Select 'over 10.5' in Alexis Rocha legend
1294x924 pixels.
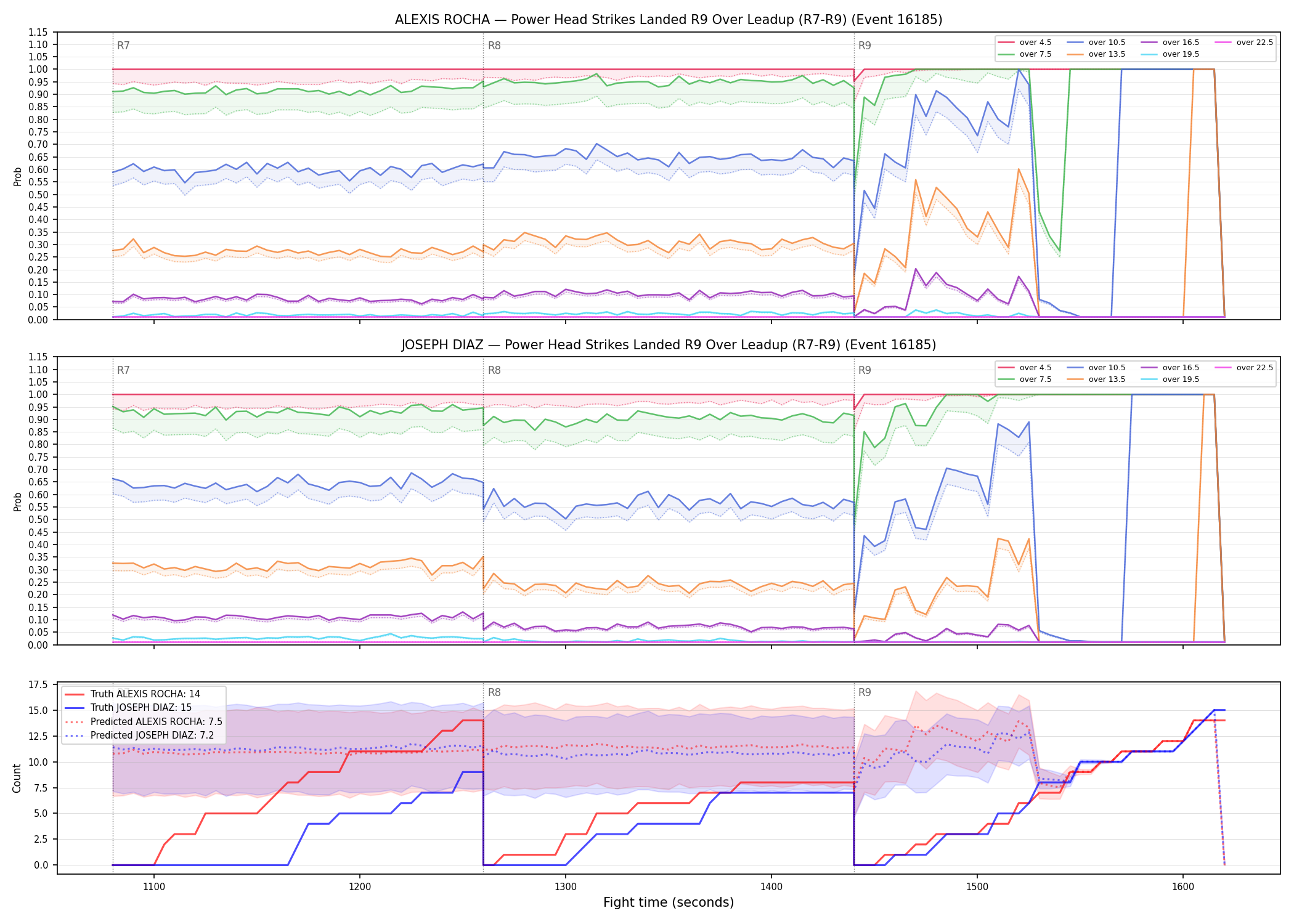coord(1096,43)
